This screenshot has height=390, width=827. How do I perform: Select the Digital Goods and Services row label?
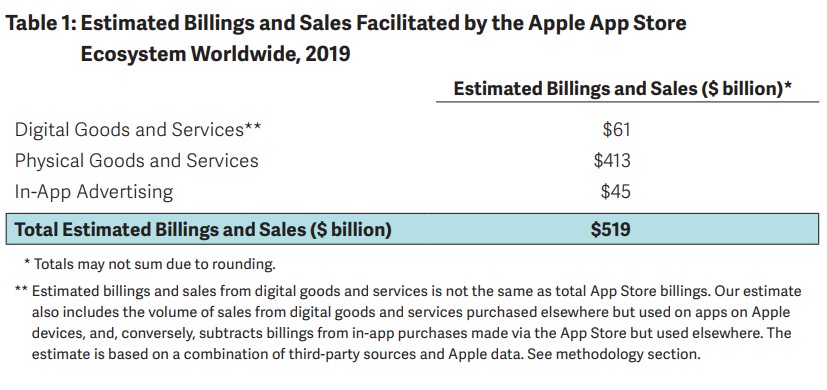point(129,130)
